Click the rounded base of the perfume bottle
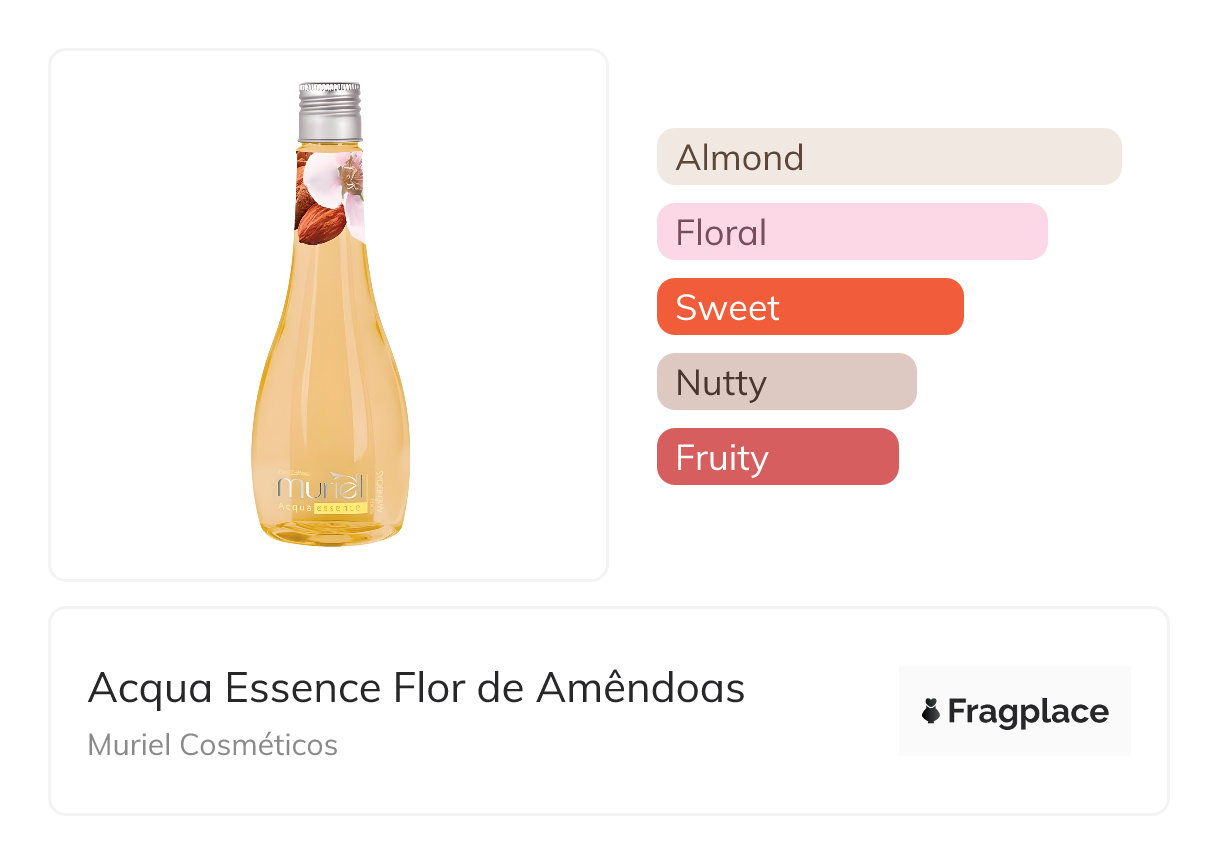The height and width of the screenshot is (864, 1218). click(x=329, y=533)
